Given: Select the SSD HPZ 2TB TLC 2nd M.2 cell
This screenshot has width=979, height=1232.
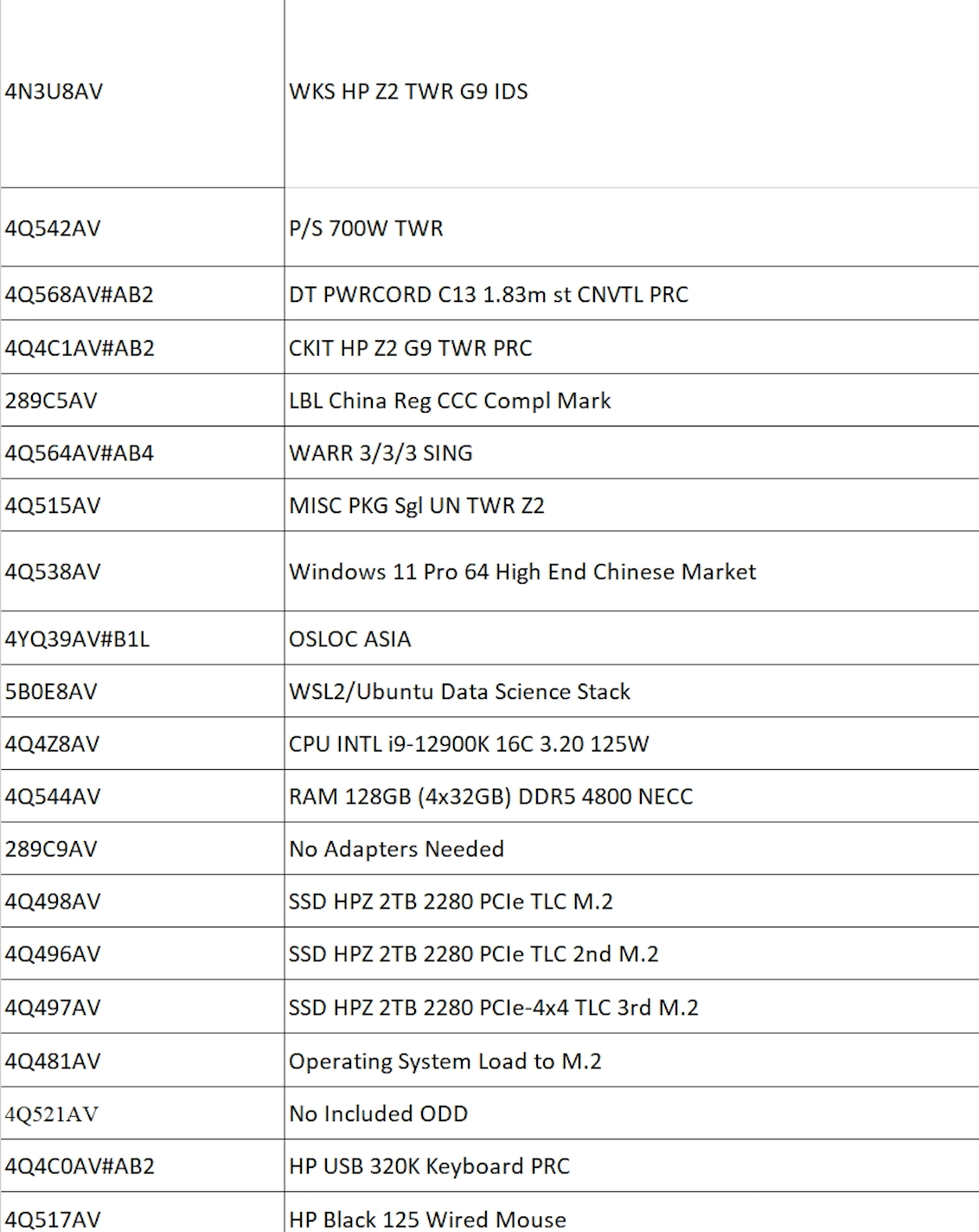Looking at the screenshot, I should (x=473, y=954).
